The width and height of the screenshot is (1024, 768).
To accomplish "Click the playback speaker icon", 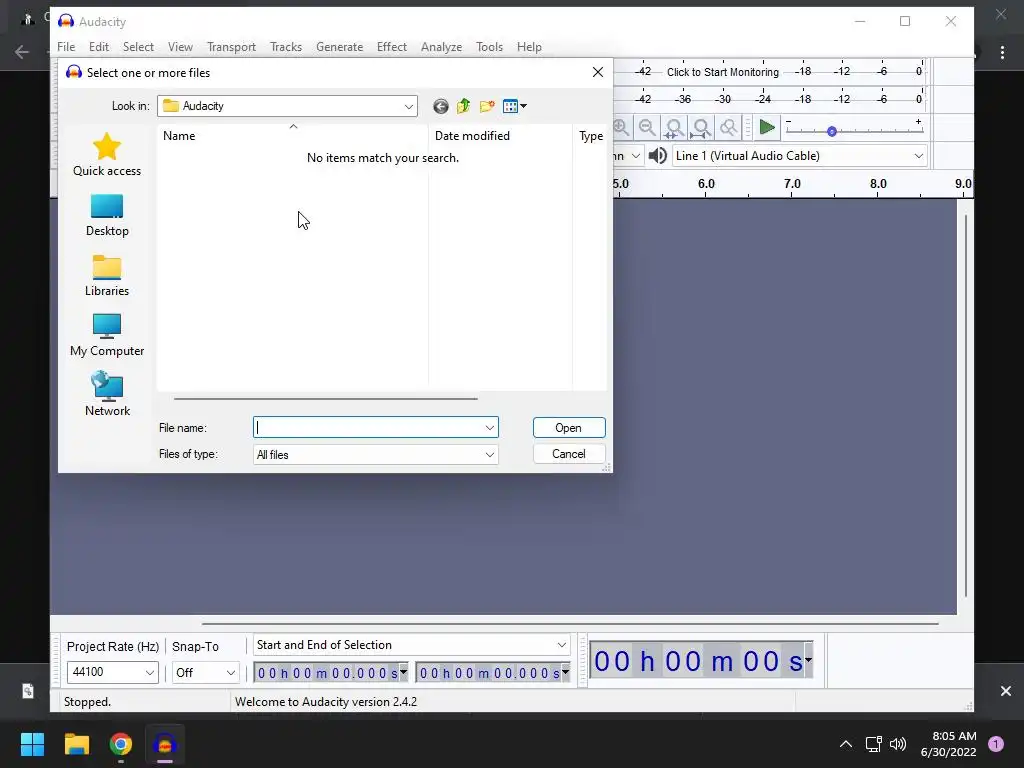I will point(657,156).
